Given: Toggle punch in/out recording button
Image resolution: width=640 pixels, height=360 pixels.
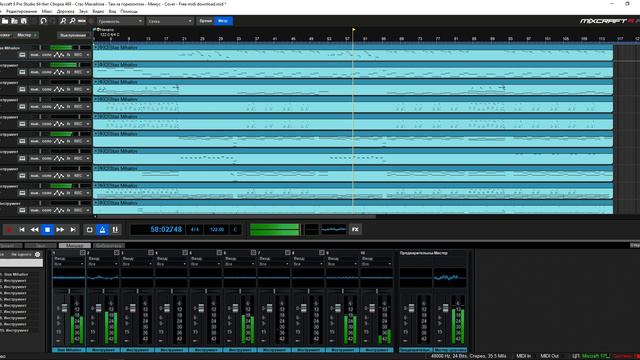Looking at the screenshot, I should coord(115,230).
